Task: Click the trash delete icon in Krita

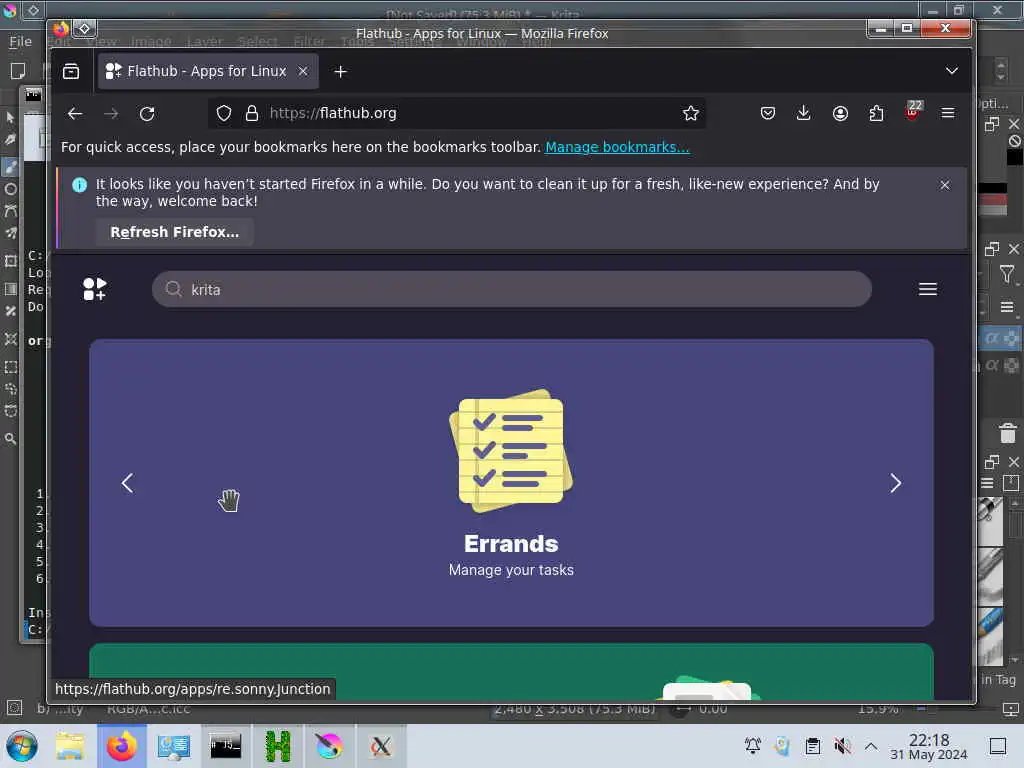Action: (x=1008, y=433)
